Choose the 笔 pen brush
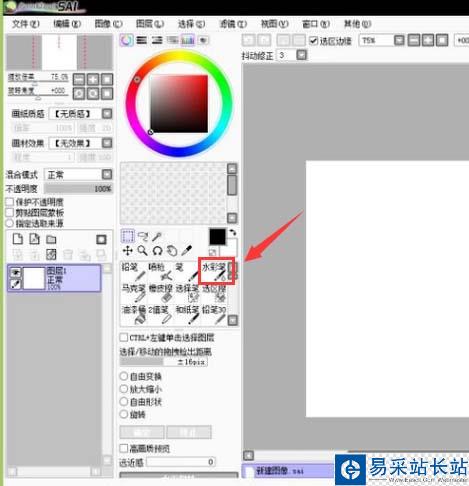This screenshot has width=469, height=486. tap(187, 271)
